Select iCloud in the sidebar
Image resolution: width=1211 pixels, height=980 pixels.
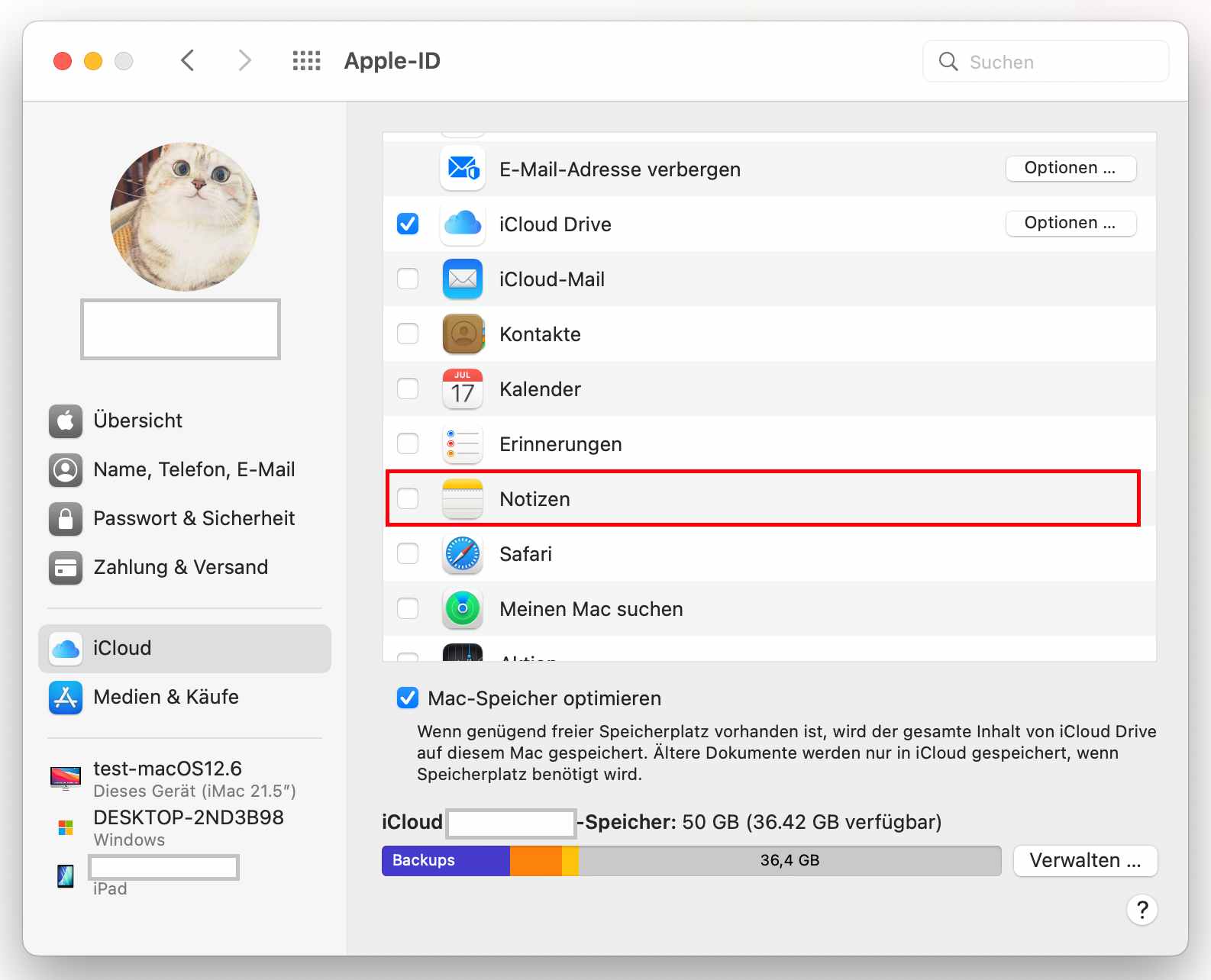(185, 649)
